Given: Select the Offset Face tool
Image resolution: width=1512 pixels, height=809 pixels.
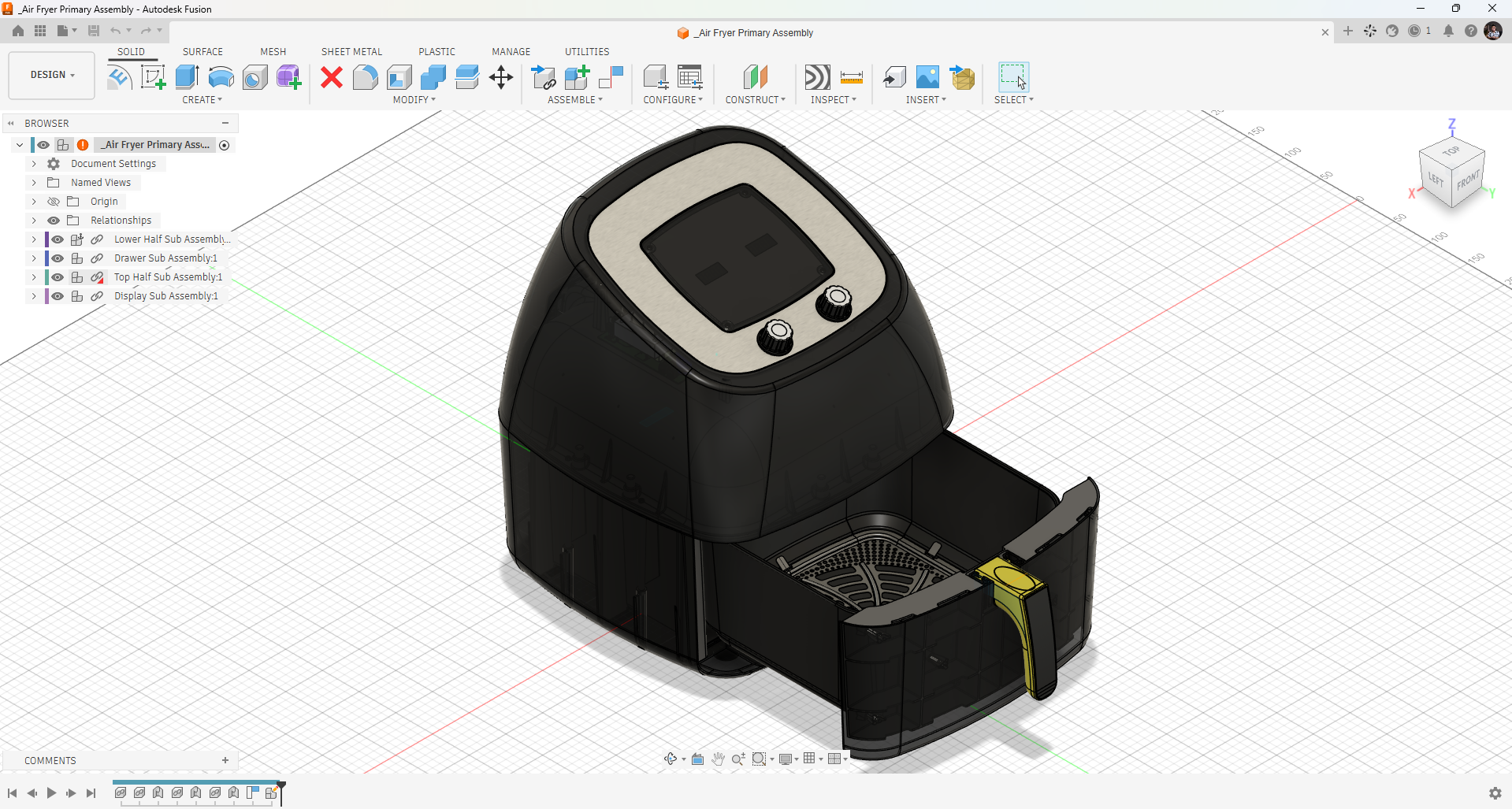Looking at the screenshot, I should tap(466, 77).
